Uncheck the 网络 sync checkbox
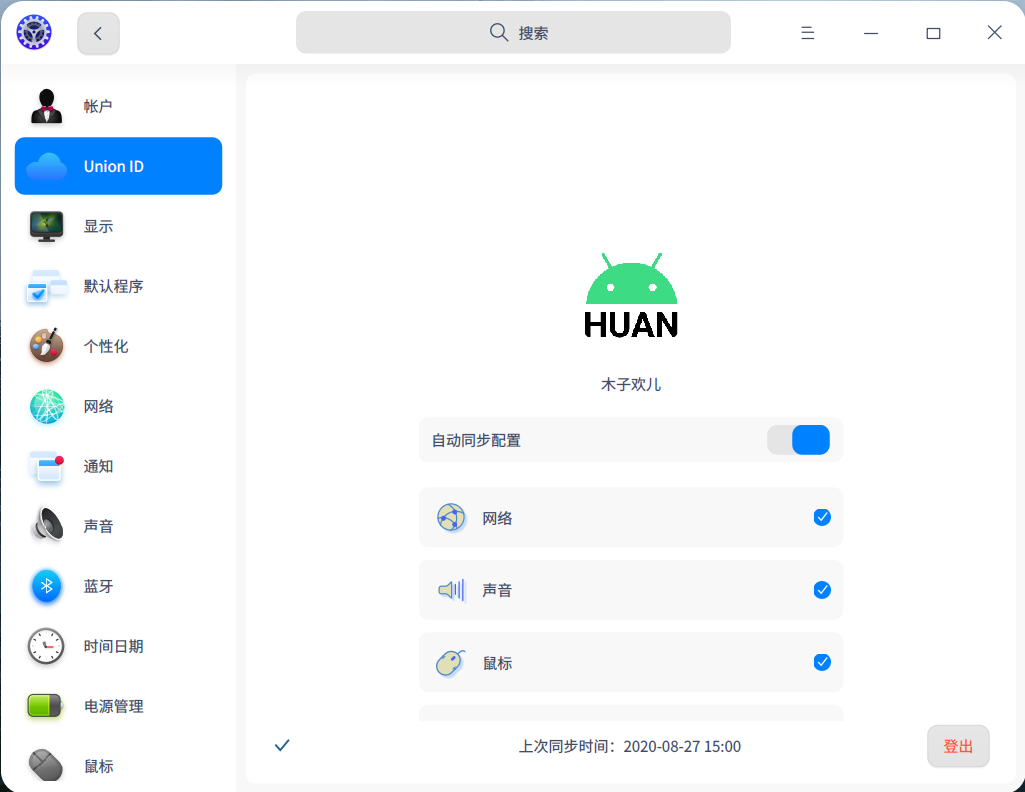1025x792 pixels. point(822,518)
